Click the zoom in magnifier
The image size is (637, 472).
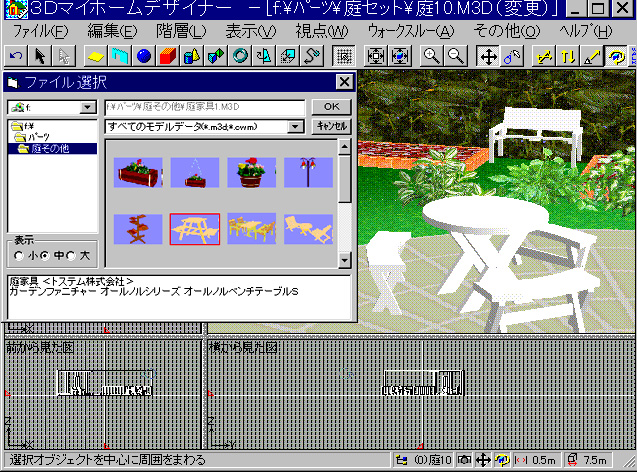coord(432,56)
